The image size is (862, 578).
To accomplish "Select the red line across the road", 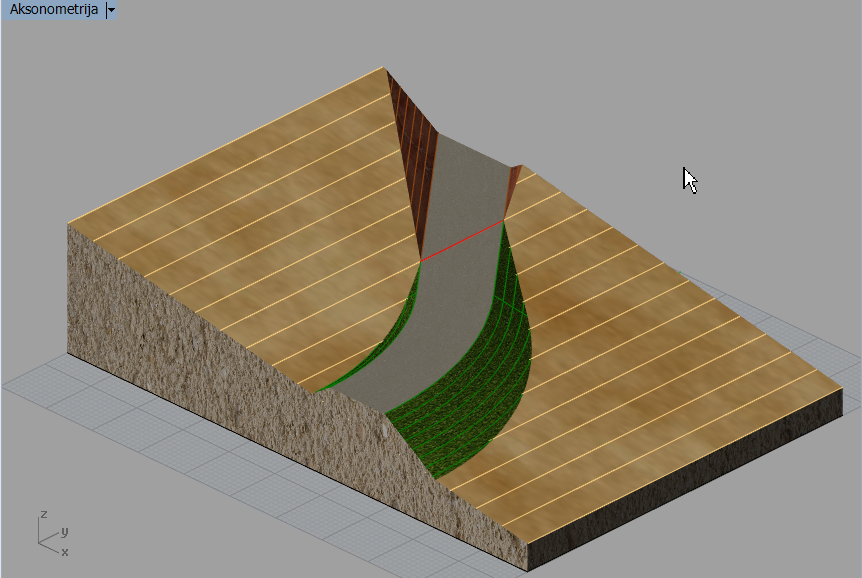I will coord(462,240).
